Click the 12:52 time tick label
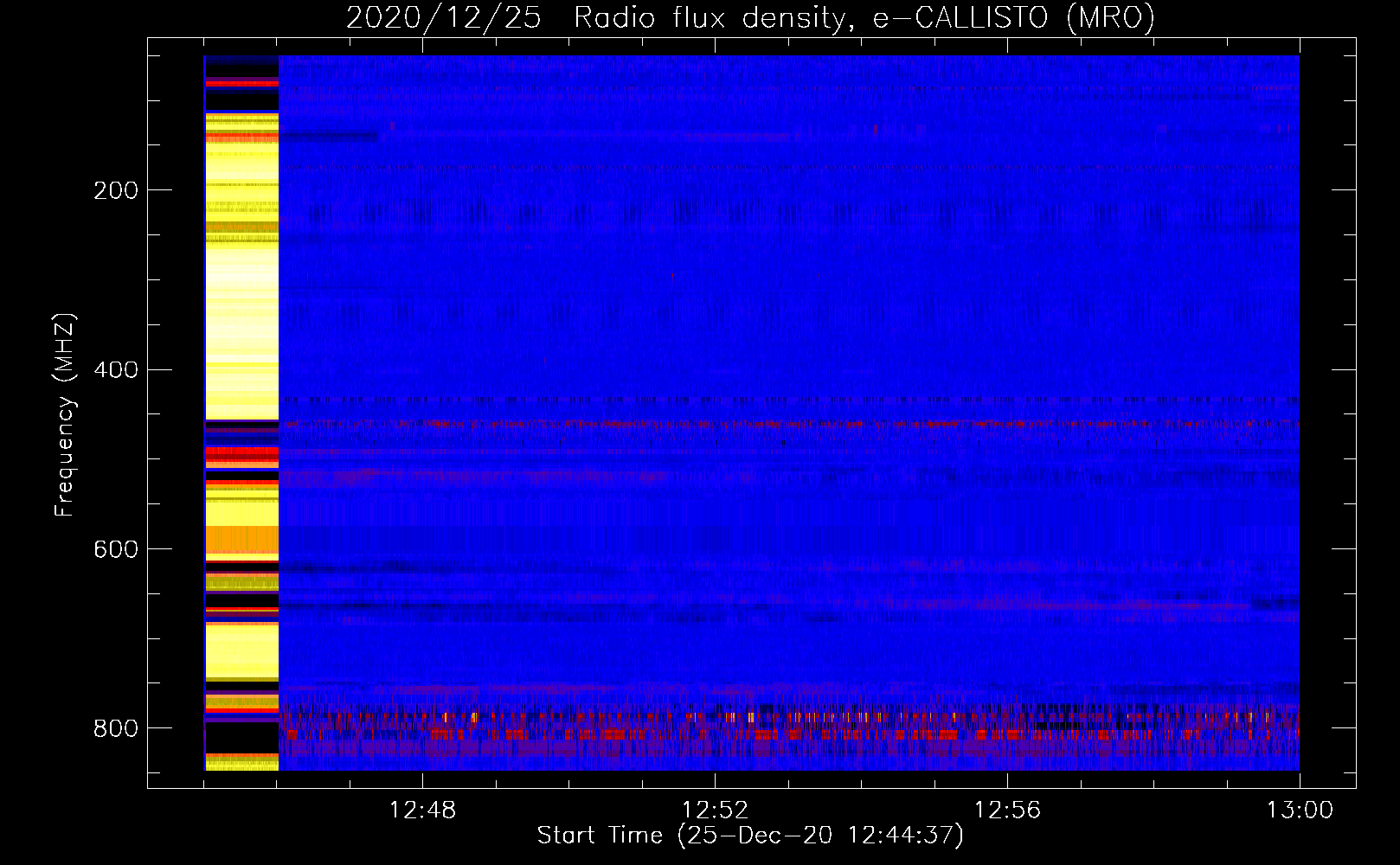The image size is (1400, 865). [715, 811]
